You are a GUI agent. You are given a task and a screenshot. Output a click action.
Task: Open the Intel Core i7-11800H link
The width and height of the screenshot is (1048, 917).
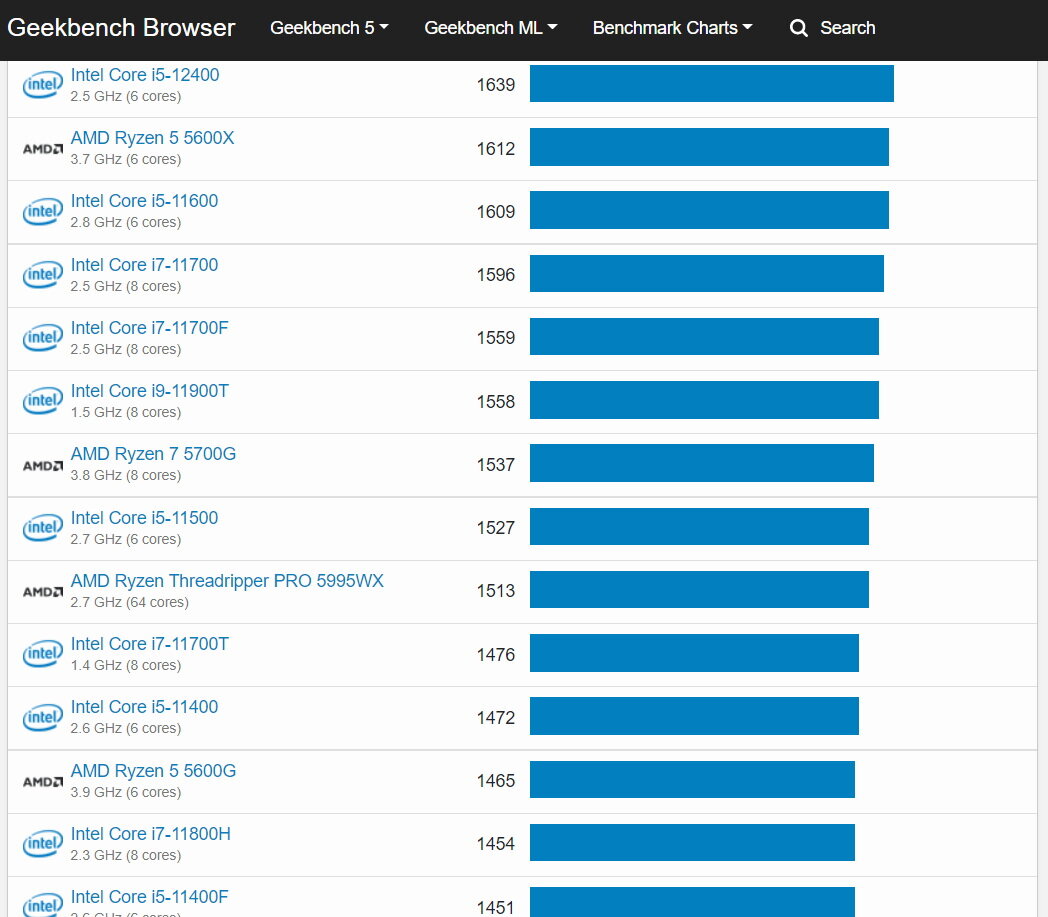tap(150, 833)
